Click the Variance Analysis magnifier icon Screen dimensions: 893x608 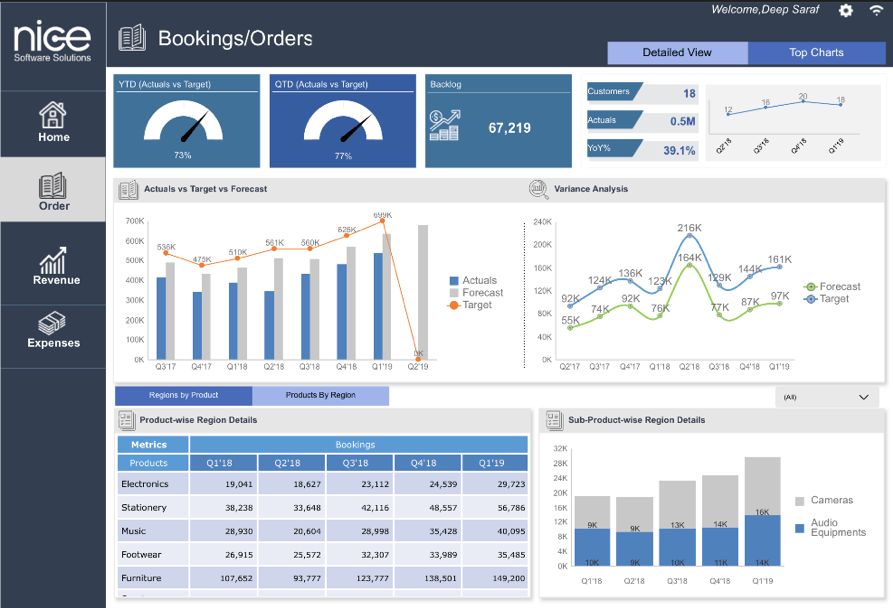[x=538, y=189]
